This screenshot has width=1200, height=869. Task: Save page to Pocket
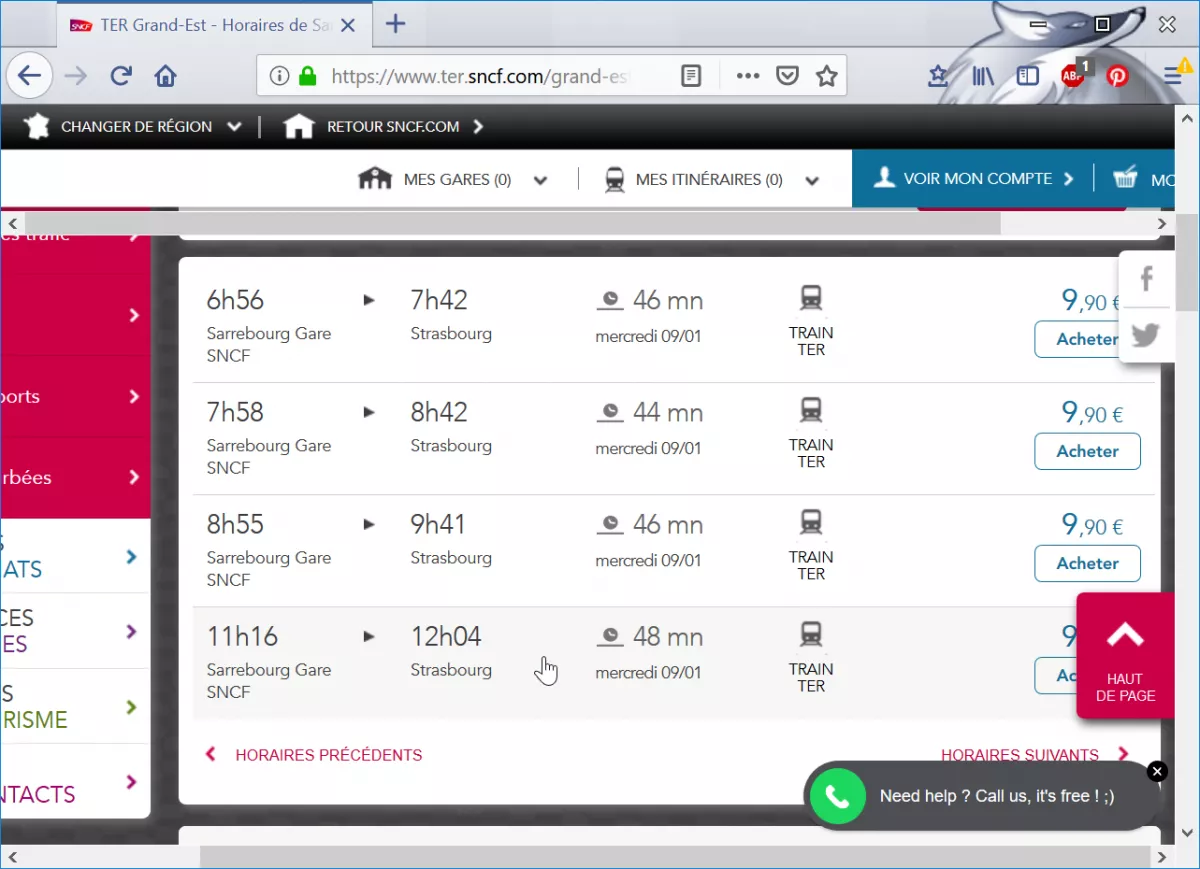tap(788, 76)
